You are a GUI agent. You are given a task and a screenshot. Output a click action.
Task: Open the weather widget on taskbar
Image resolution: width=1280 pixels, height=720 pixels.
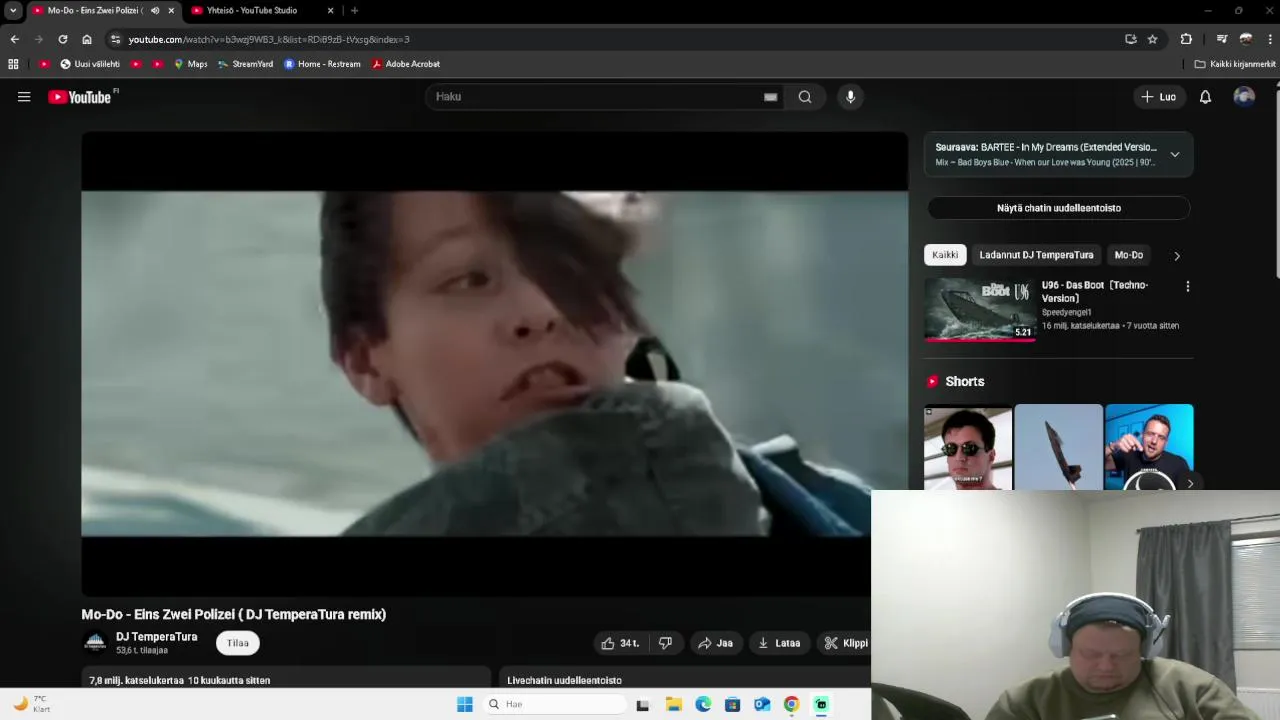click(x=30, y=704)
